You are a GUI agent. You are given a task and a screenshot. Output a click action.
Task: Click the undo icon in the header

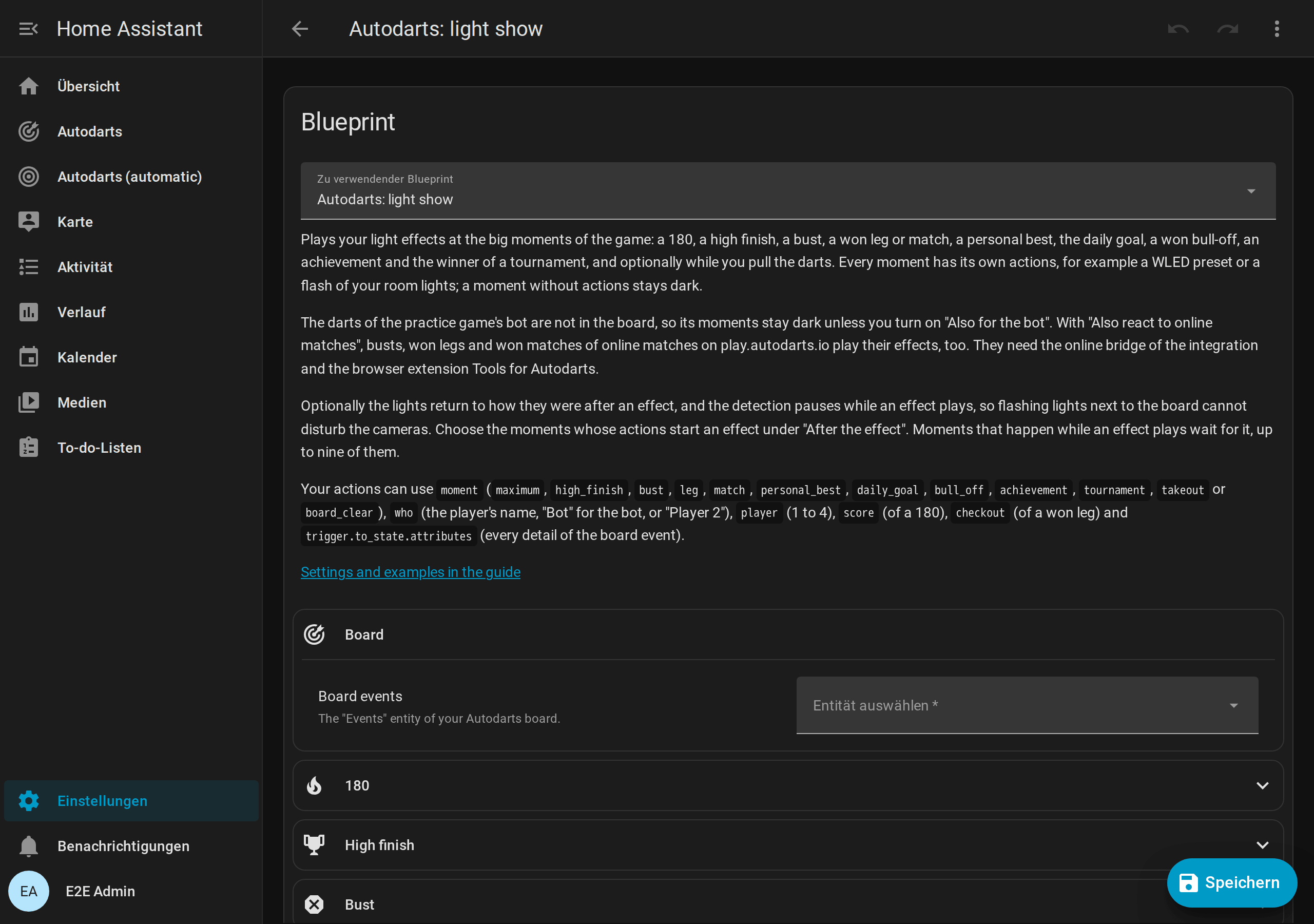click(x=1178, y=29)
